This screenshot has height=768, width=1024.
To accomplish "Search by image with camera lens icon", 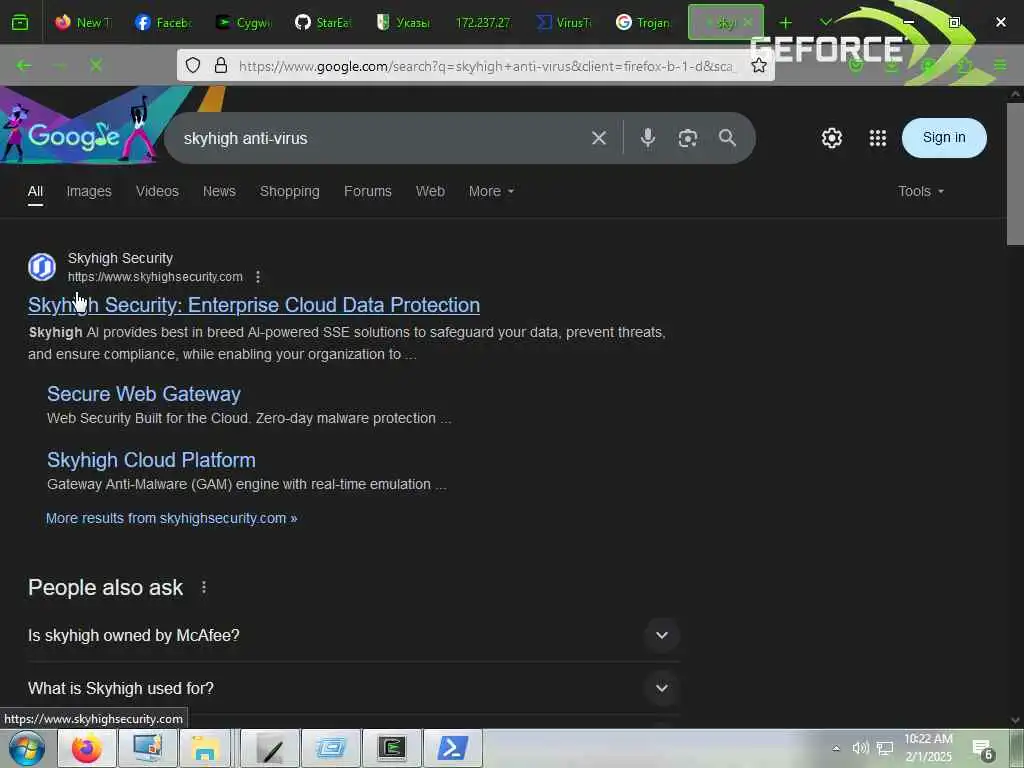I will (x=688, y=138).
